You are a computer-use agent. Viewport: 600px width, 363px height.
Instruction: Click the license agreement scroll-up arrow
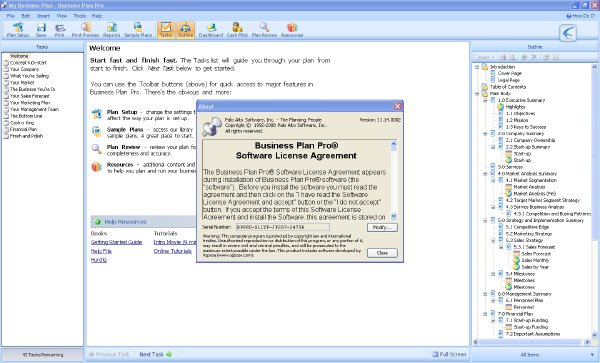tap(394, 145)
